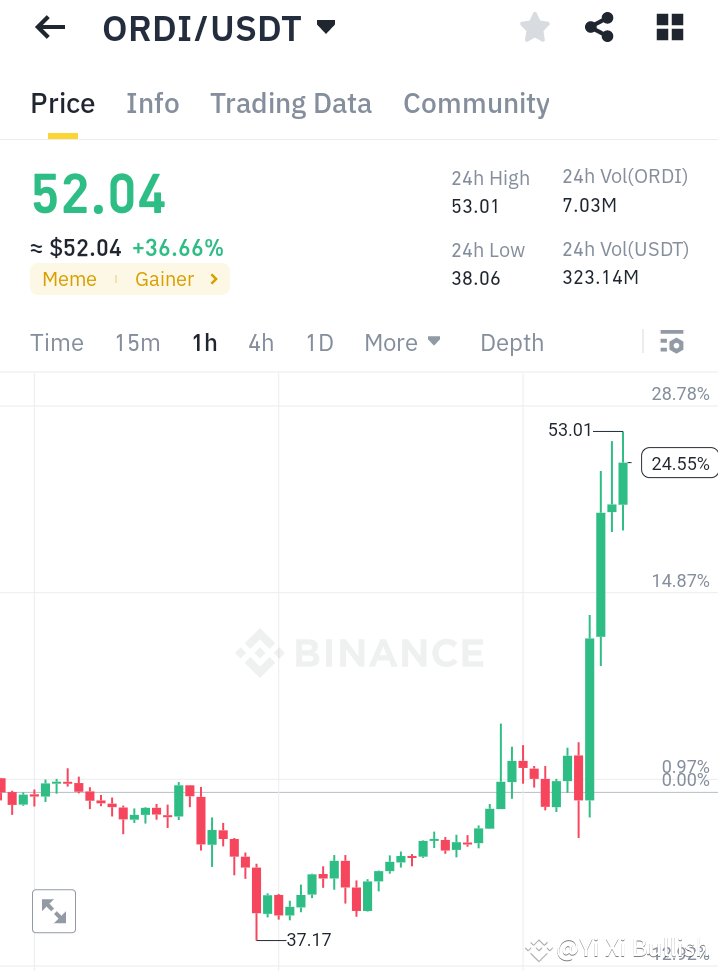Open the Depth view
Viewport: 718px width, 971px height.
(511, 342)
